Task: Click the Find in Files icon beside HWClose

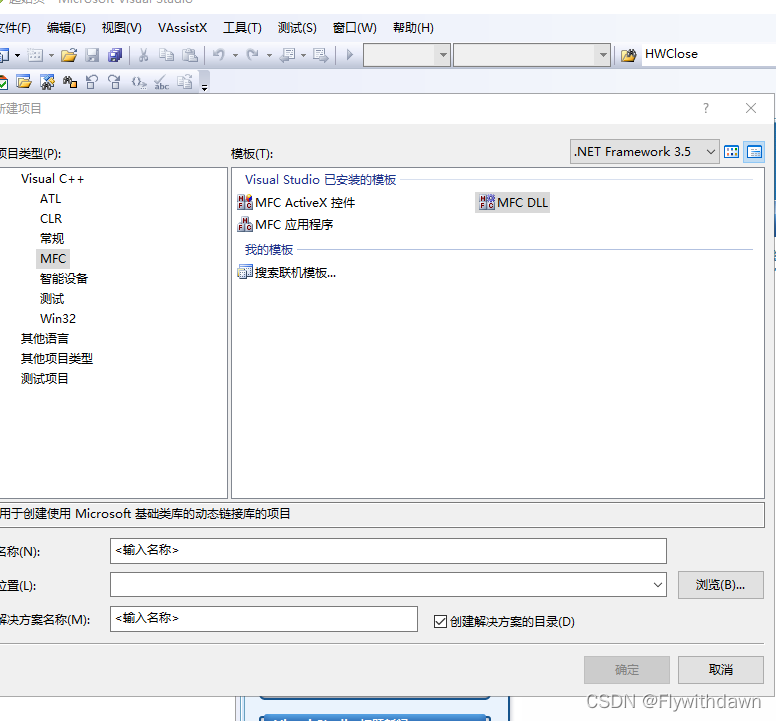Action: [x=629, y=55]
